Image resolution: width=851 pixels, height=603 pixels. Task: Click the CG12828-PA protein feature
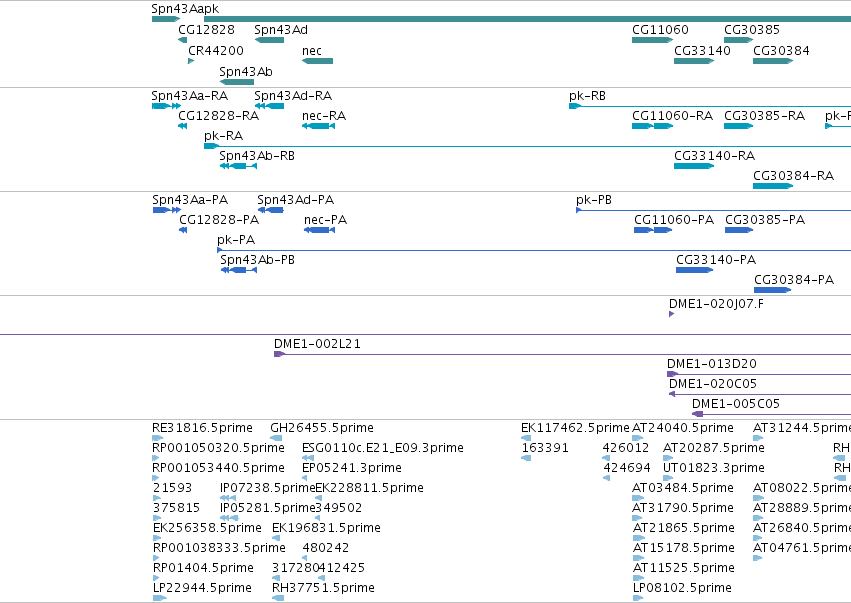tap(183, 230)
